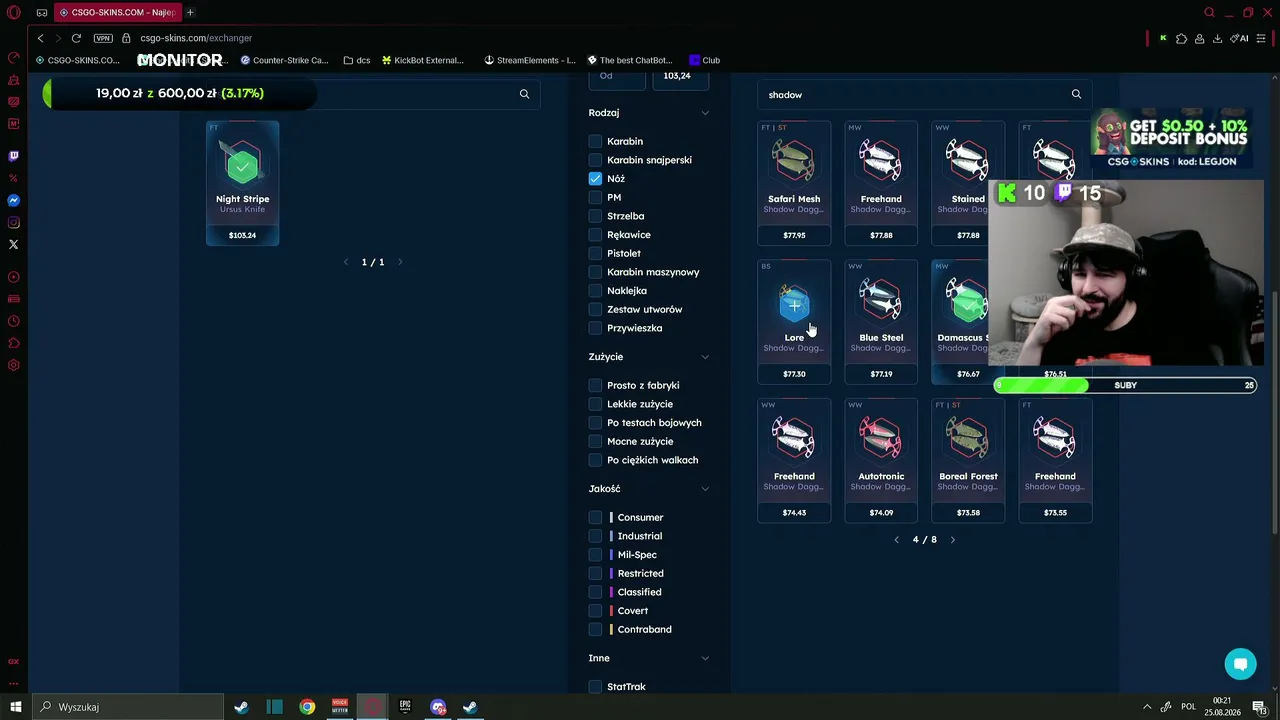Open the Windows notification center icon
1280x720 pixels.
pos(1261,707)
